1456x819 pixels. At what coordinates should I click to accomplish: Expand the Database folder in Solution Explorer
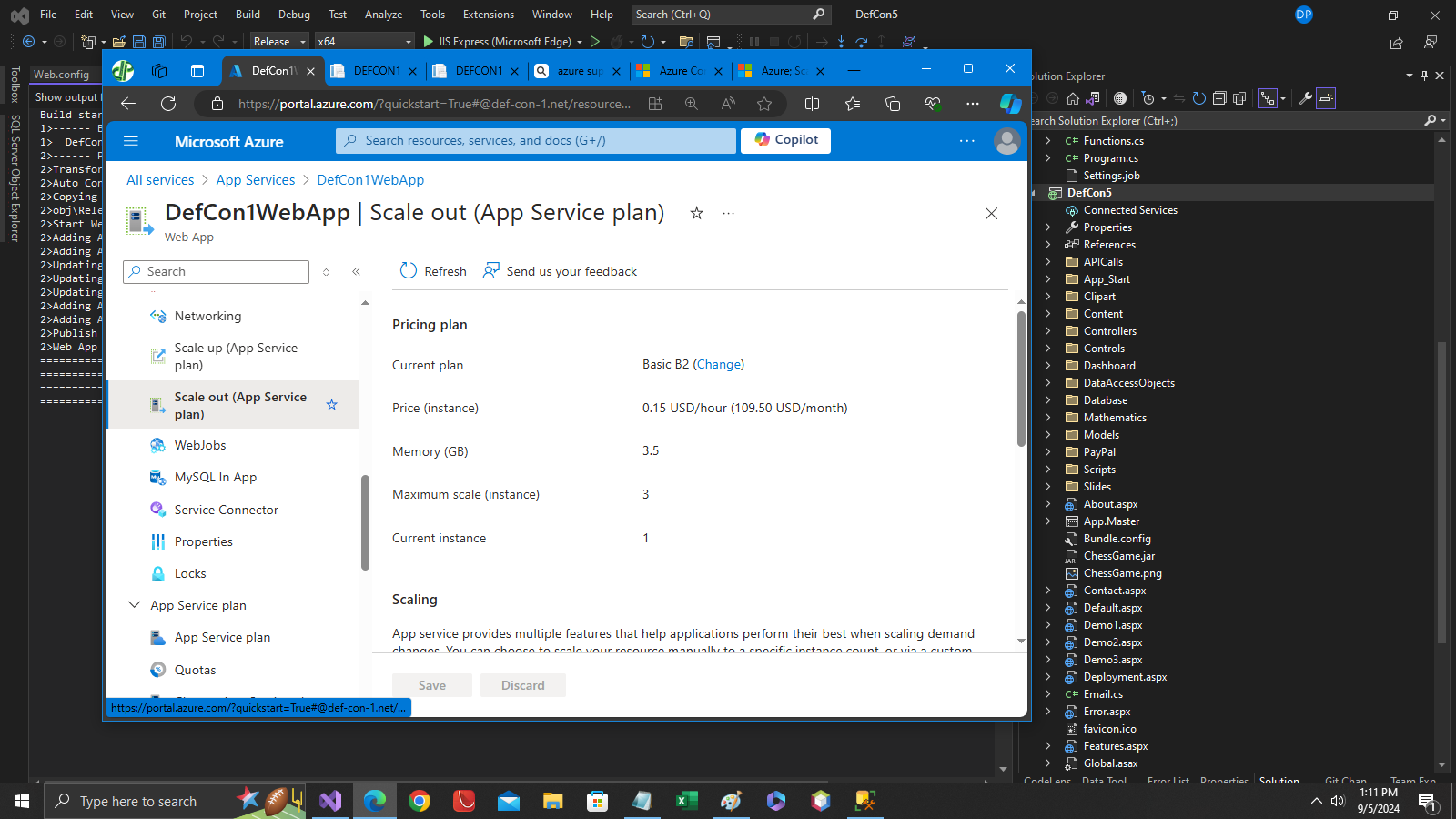(1049, 399)
